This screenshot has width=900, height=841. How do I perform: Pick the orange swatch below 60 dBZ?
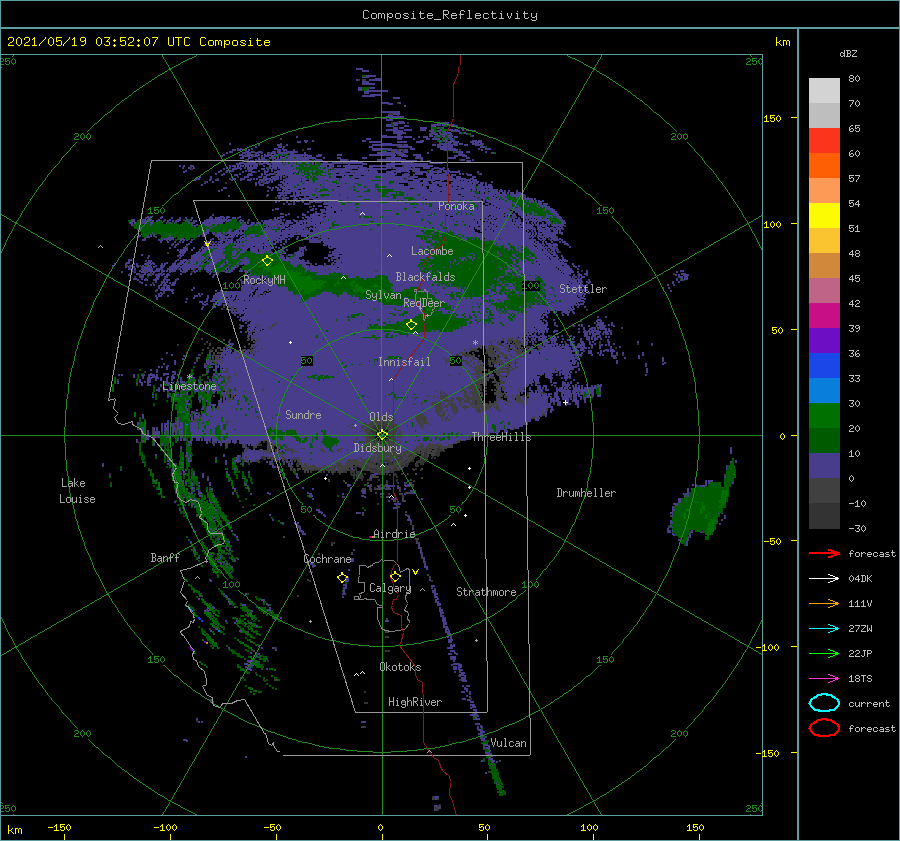pyautogui.click(x=824, y=165)
